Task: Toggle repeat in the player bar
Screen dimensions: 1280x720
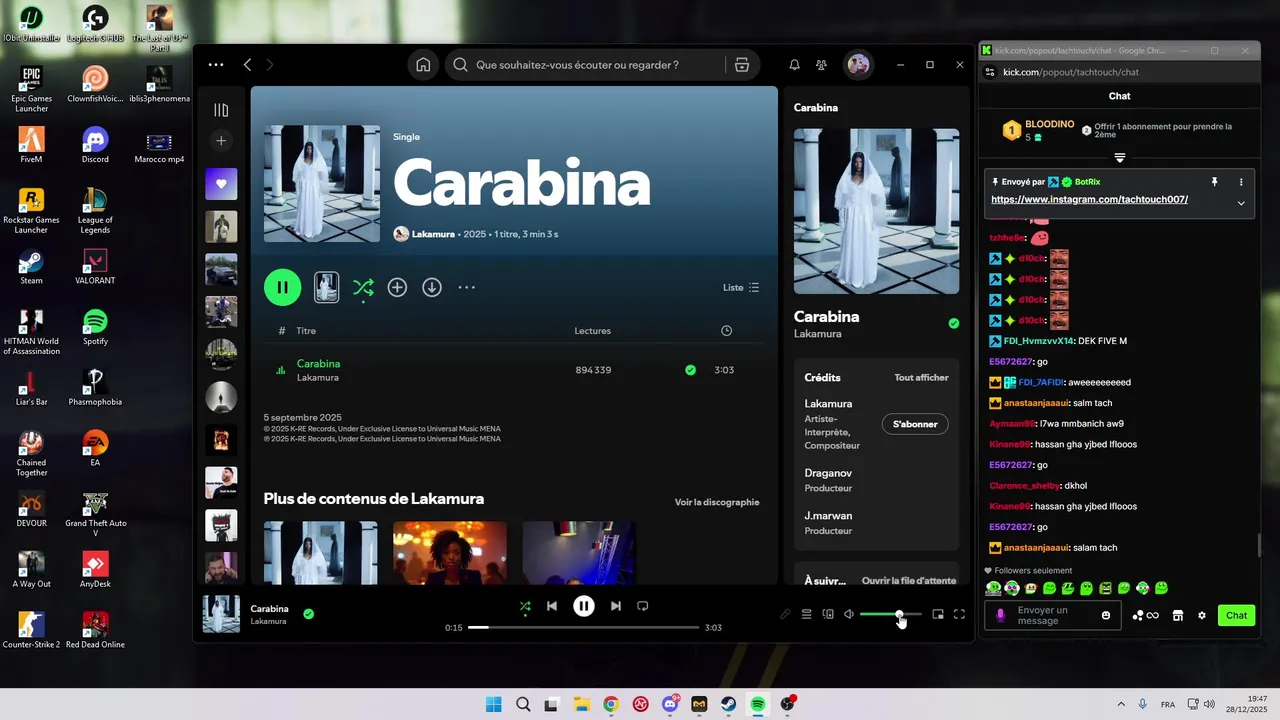Action: click(x=643, y=606)
